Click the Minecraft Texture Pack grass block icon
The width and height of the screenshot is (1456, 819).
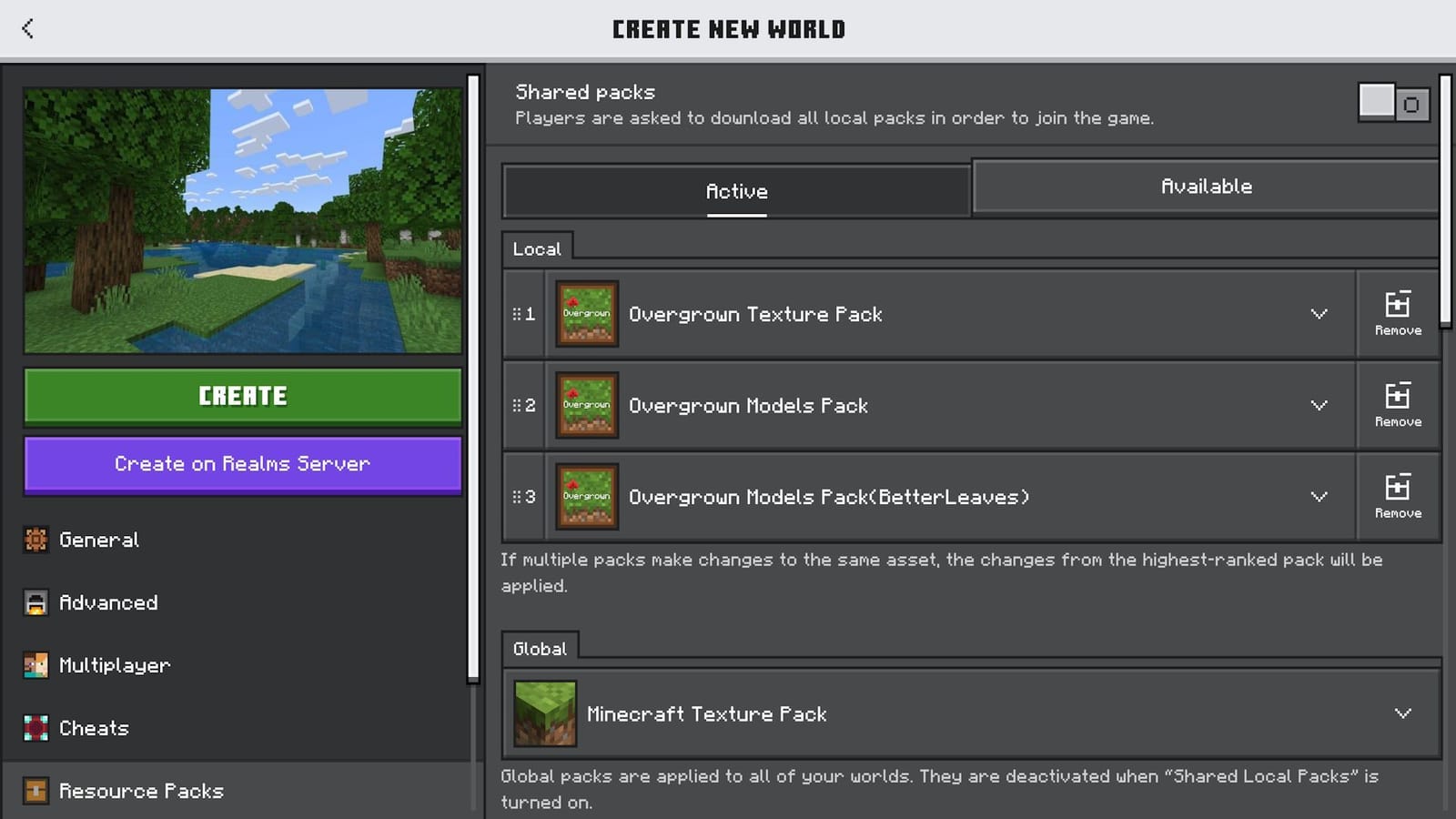point(543,713)
